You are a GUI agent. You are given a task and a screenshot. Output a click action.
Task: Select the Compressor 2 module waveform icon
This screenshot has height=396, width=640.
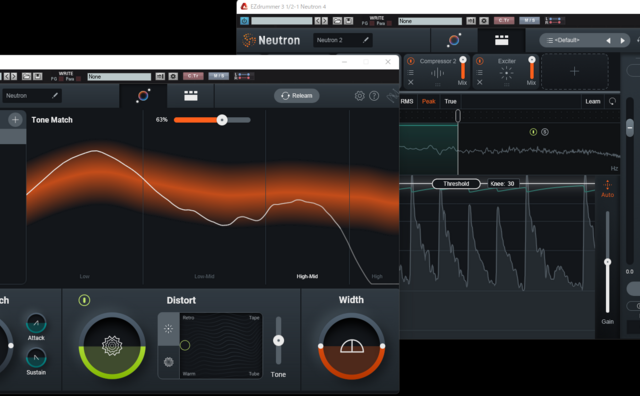437,73
